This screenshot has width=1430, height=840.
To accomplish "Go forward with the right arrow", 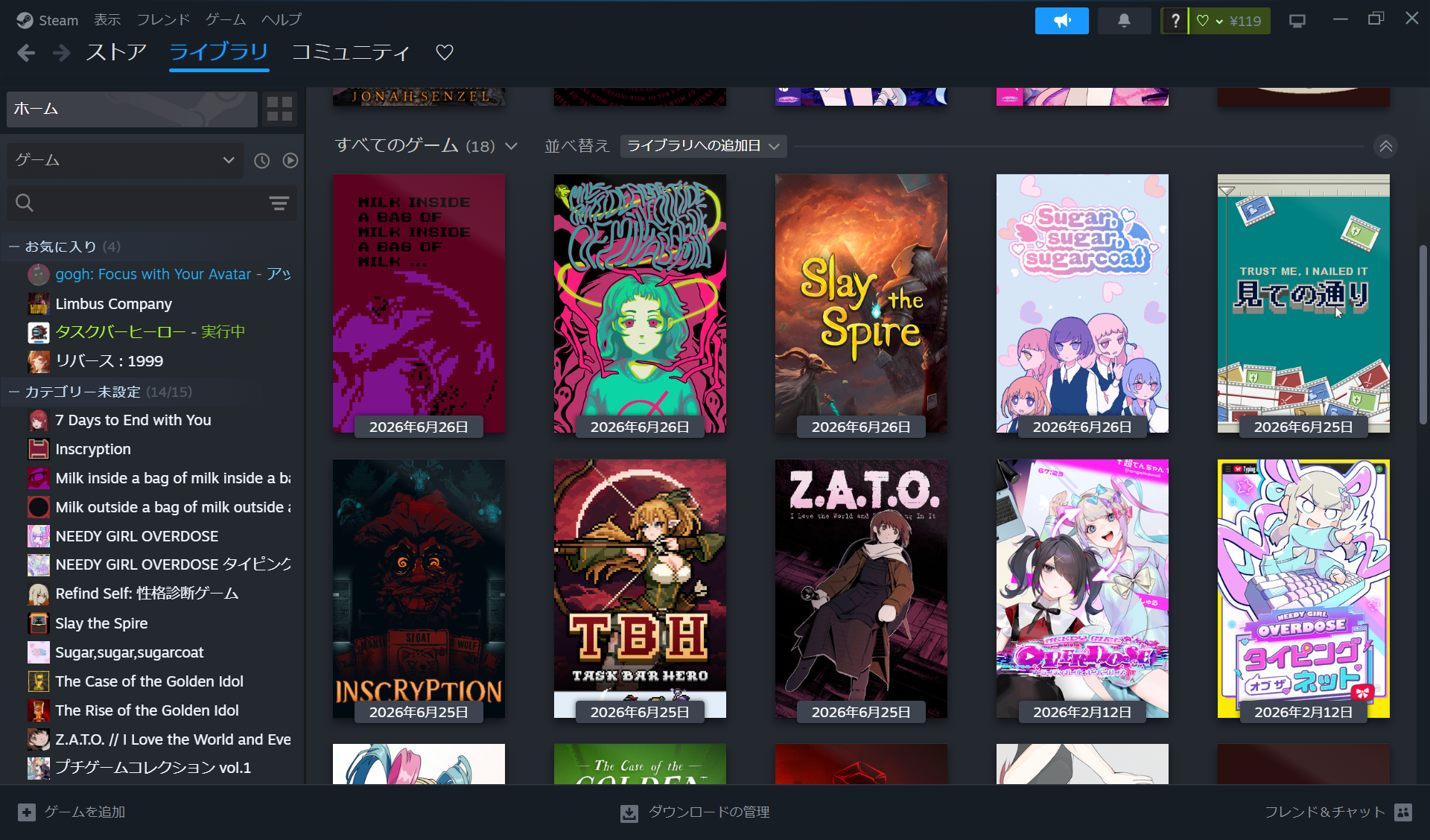I will (x=62, y=53).
